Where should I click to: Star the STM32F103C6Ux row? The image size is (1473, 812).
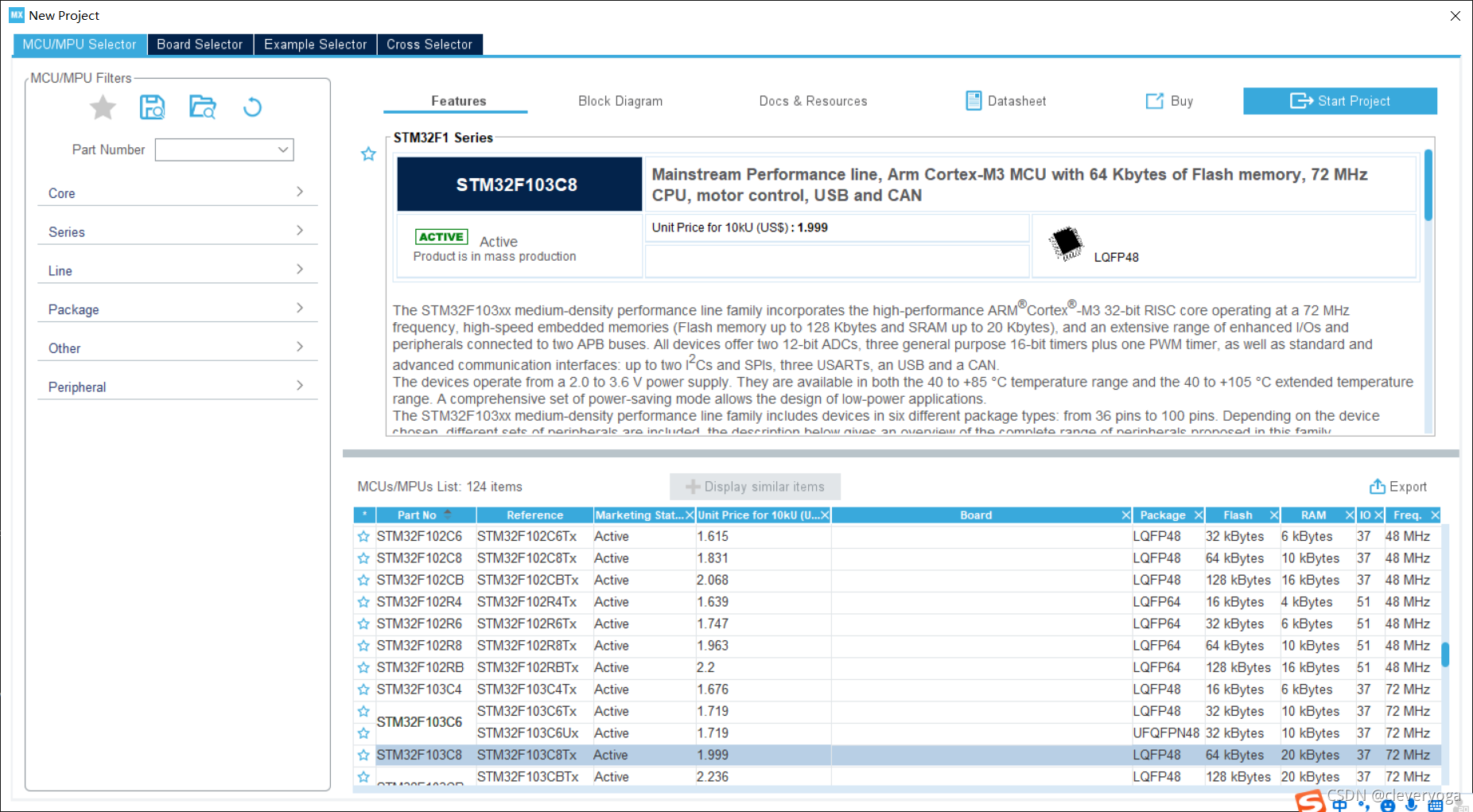363,733
